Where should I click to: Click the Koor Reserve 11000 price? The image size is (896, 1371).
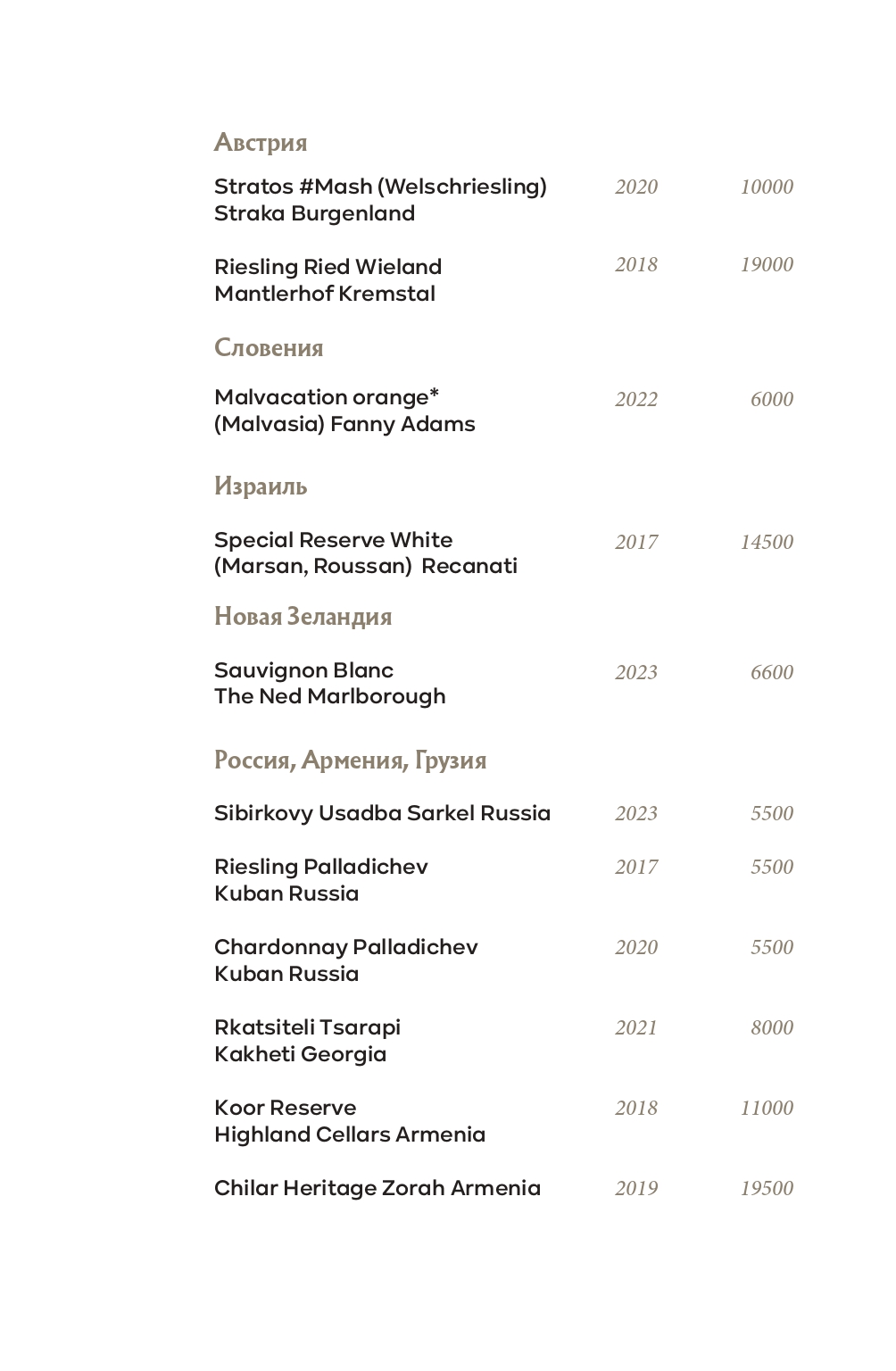(x=766, y=1108)
